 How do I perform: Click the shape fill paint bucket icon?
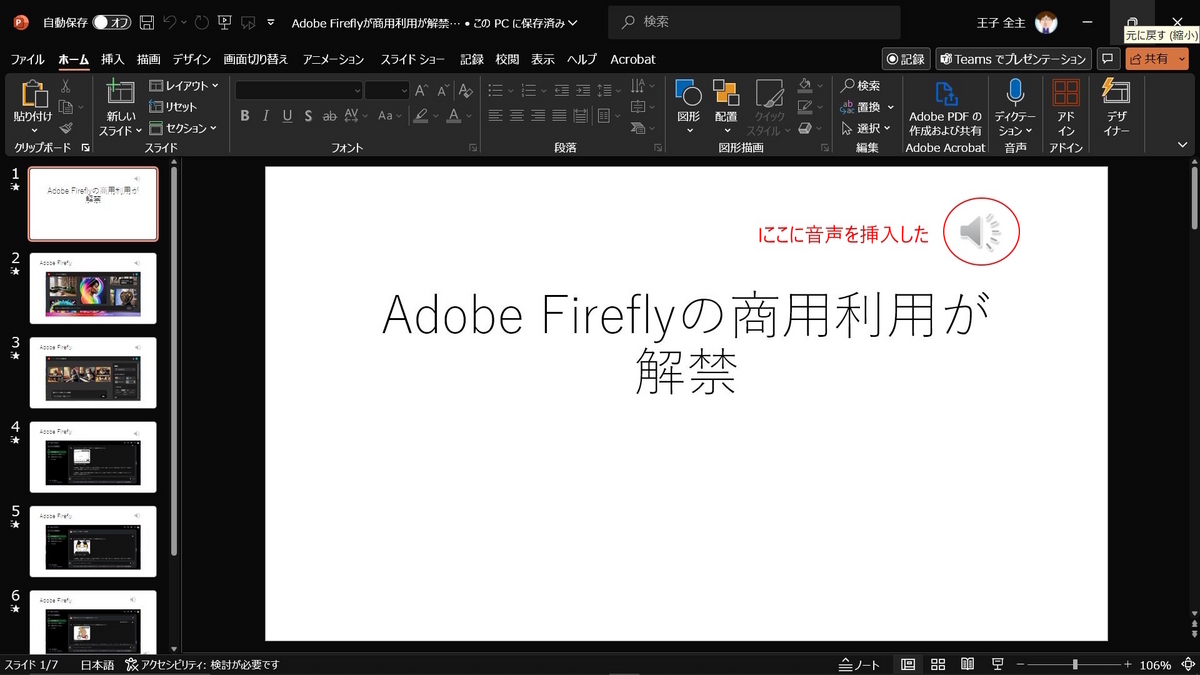(806, 87)
